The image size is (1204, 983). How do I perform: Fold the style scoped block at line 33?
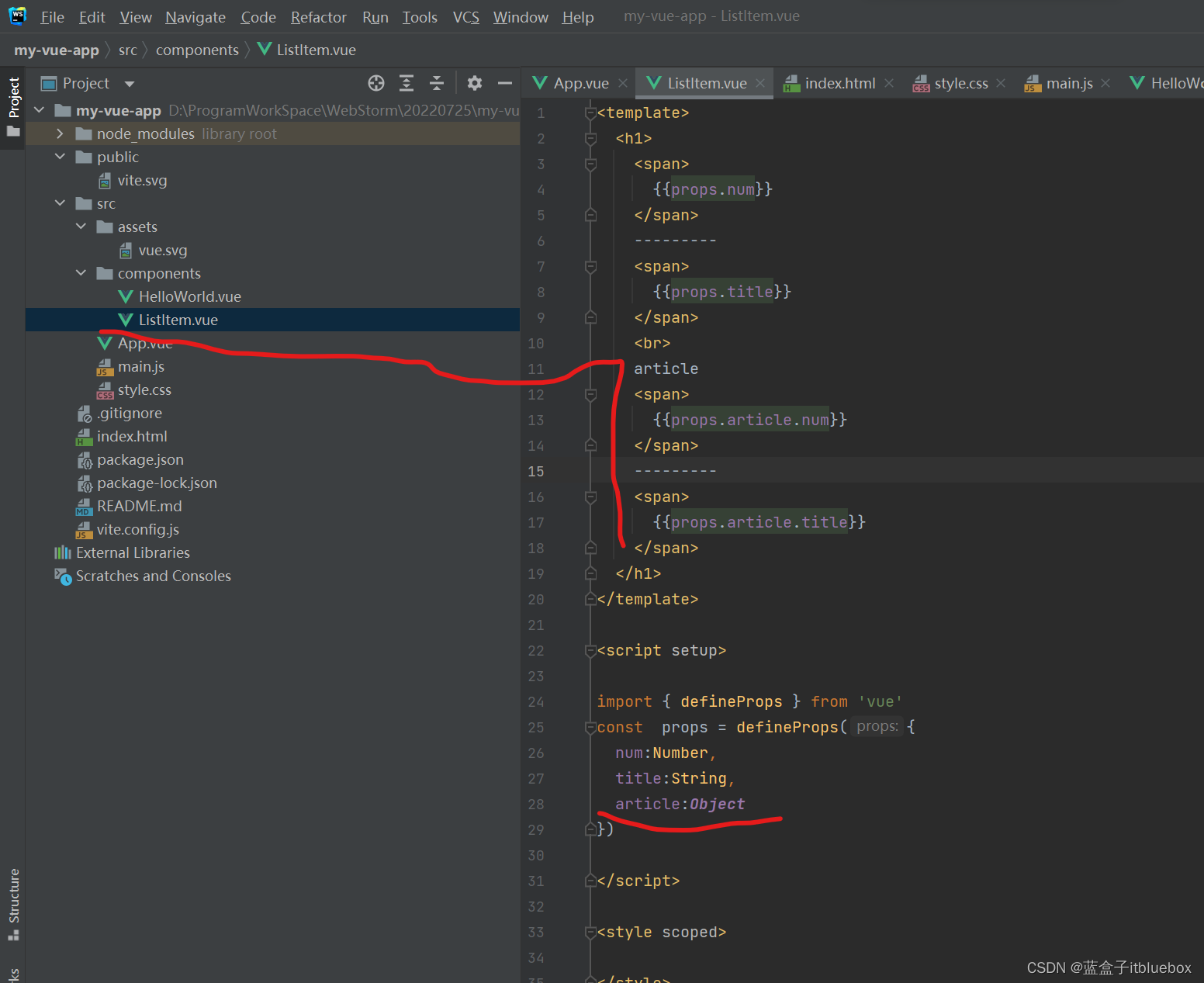[590, 933]
